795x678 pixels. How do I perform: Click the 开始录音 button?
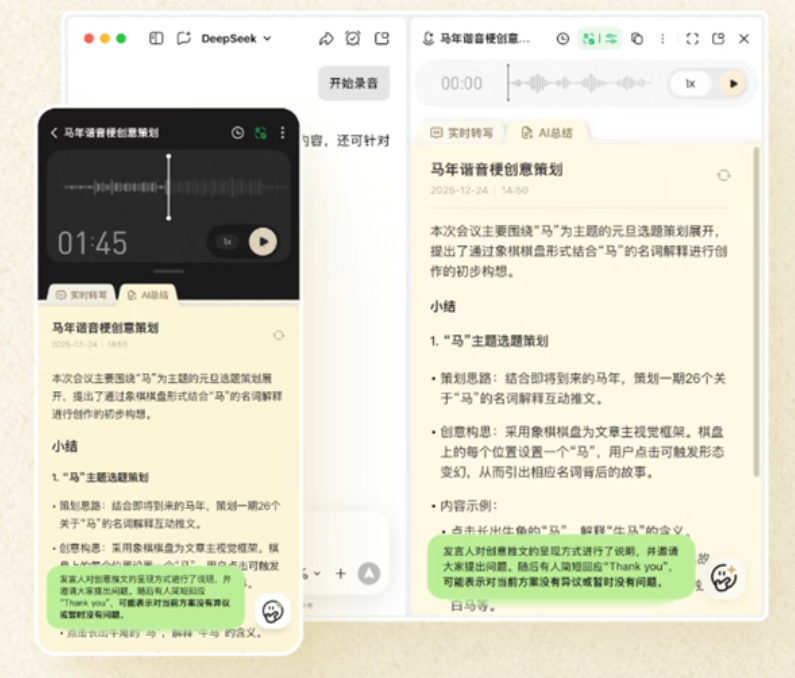(x=354, y=83)
